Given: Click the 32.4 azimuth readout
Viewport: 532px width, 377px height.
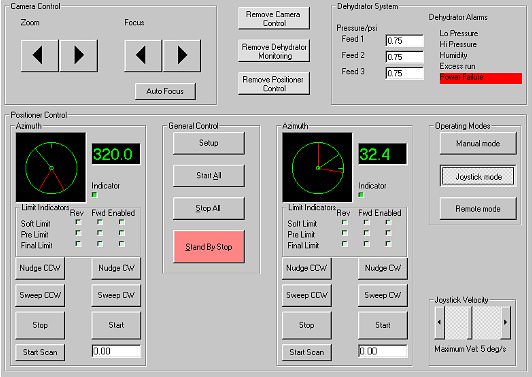Looking at the screenshot, I should (382, 154).
